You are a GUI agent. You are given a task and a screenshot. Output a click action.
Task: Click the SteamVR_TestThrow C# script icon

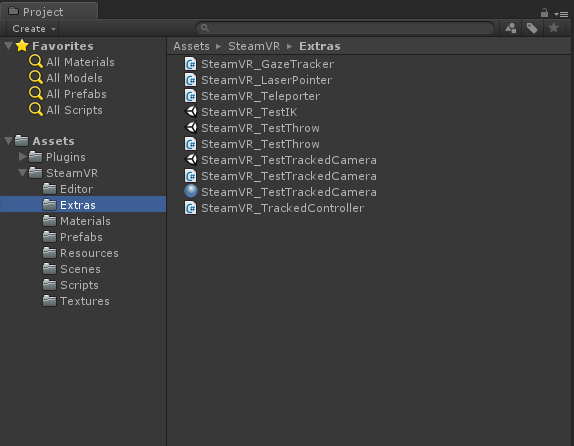[190, 144]
